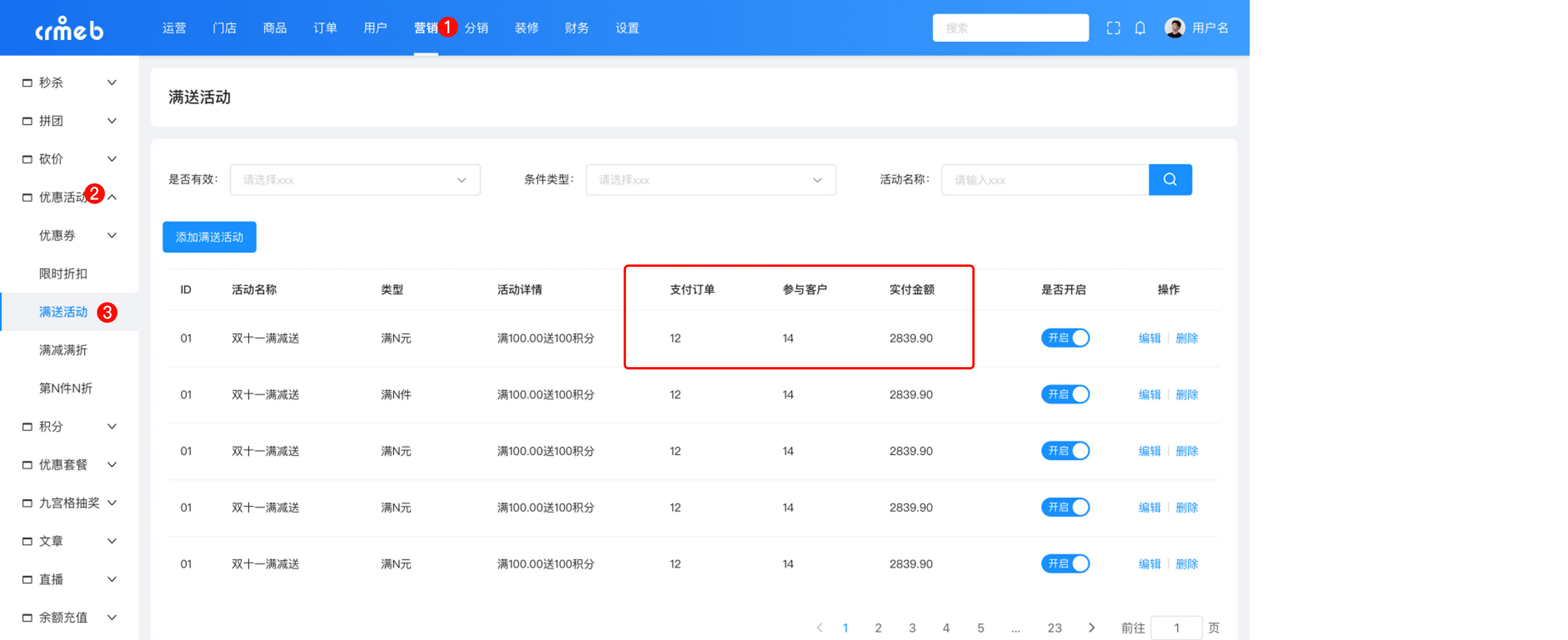Open the 订单 top menu
The image size is (1568, 640).
[325, 28]
